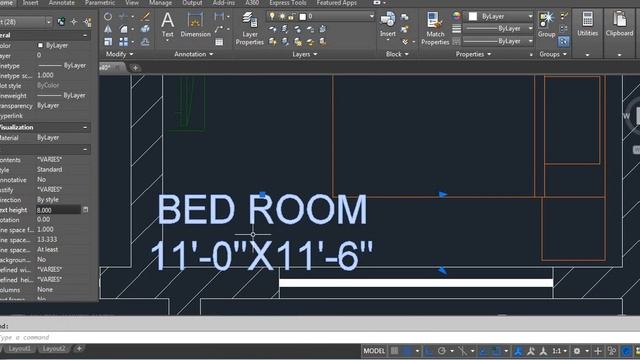Toggle snap mode in status bar

pyautogui.click(x=407, y=351)
